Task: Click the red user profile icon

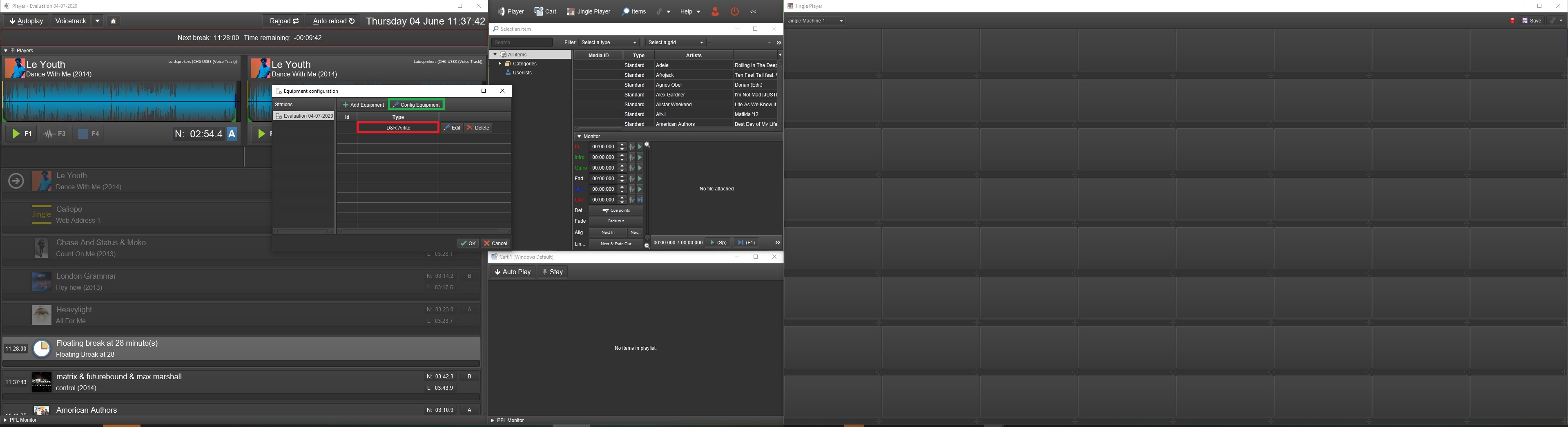Action: pos(715,11)
